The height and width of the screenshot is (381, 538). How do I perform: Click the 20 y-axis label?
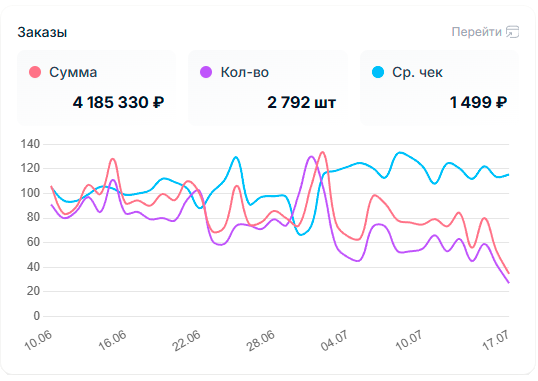[33, 291]
